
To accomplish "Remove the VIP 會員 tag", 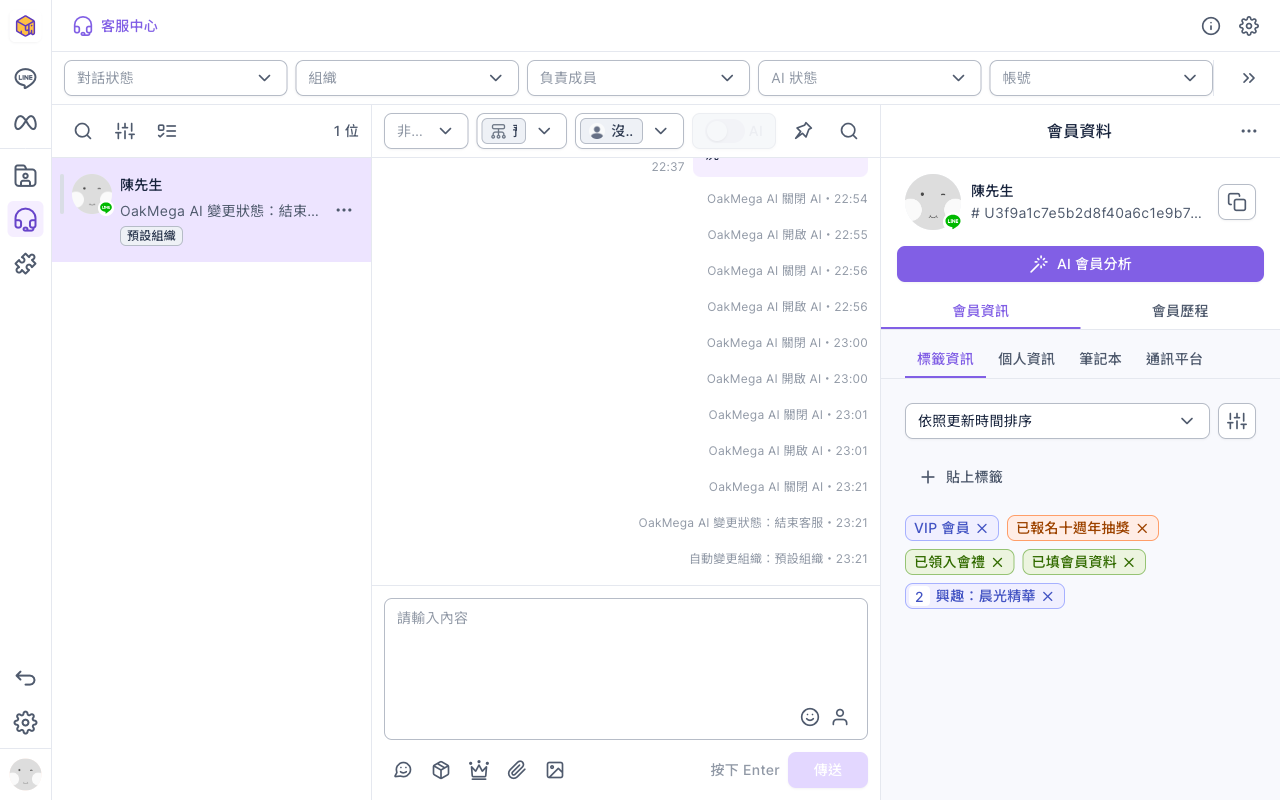I will click(x=982, y=528).
